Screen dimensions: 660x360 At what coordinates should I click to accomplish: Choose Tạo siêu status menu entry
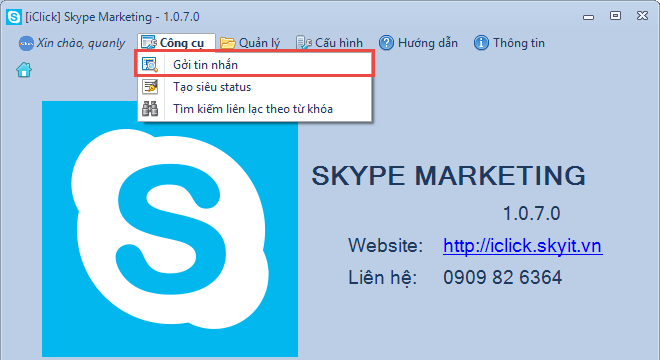coord(254,87)
